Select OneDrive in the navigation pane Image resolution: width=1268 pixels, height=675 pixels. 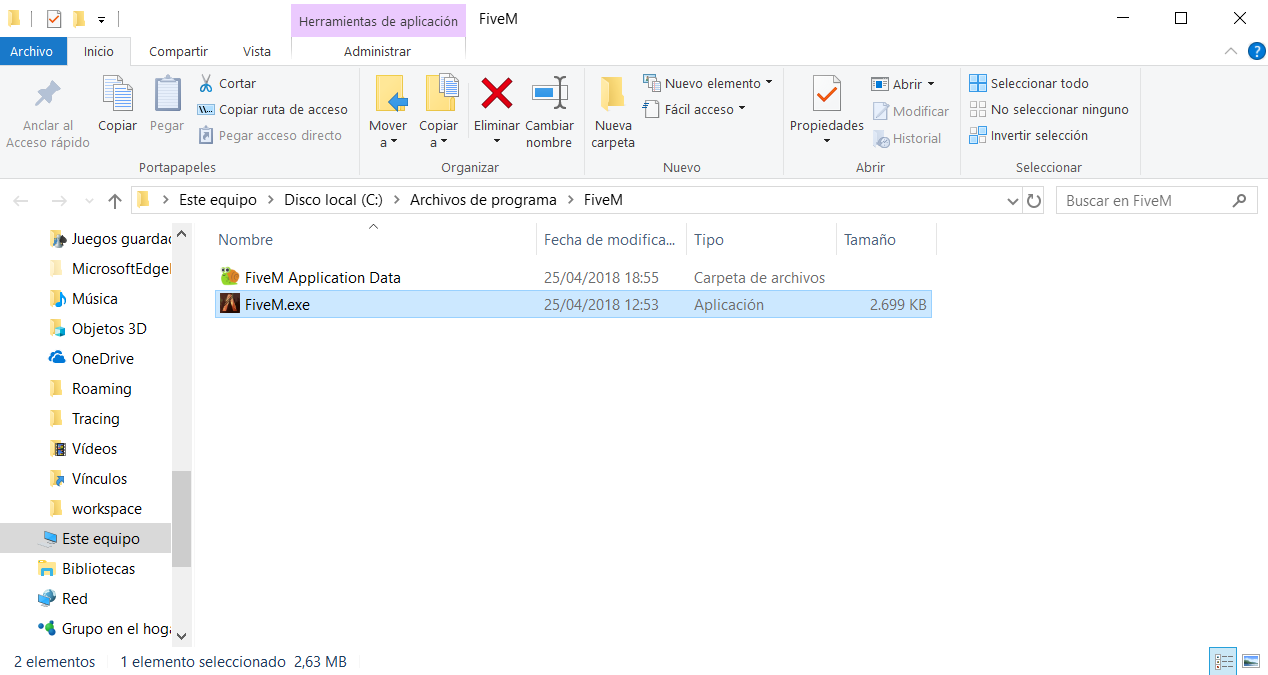coord(91,358)
